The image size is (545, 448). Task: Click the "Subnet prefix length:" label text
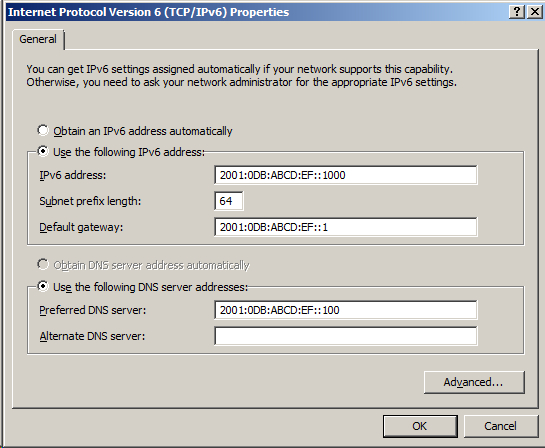pos(90,201)
